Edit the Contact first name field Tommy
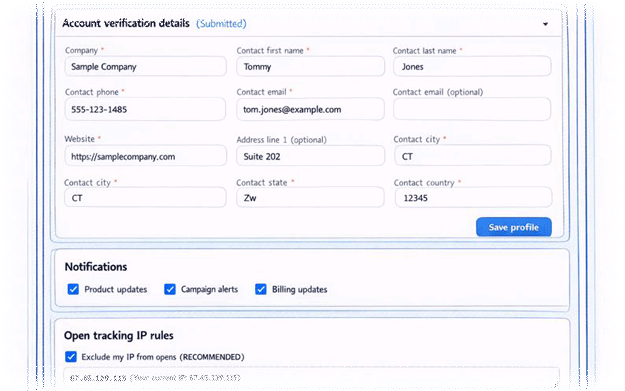 click(x=311, y=67)
